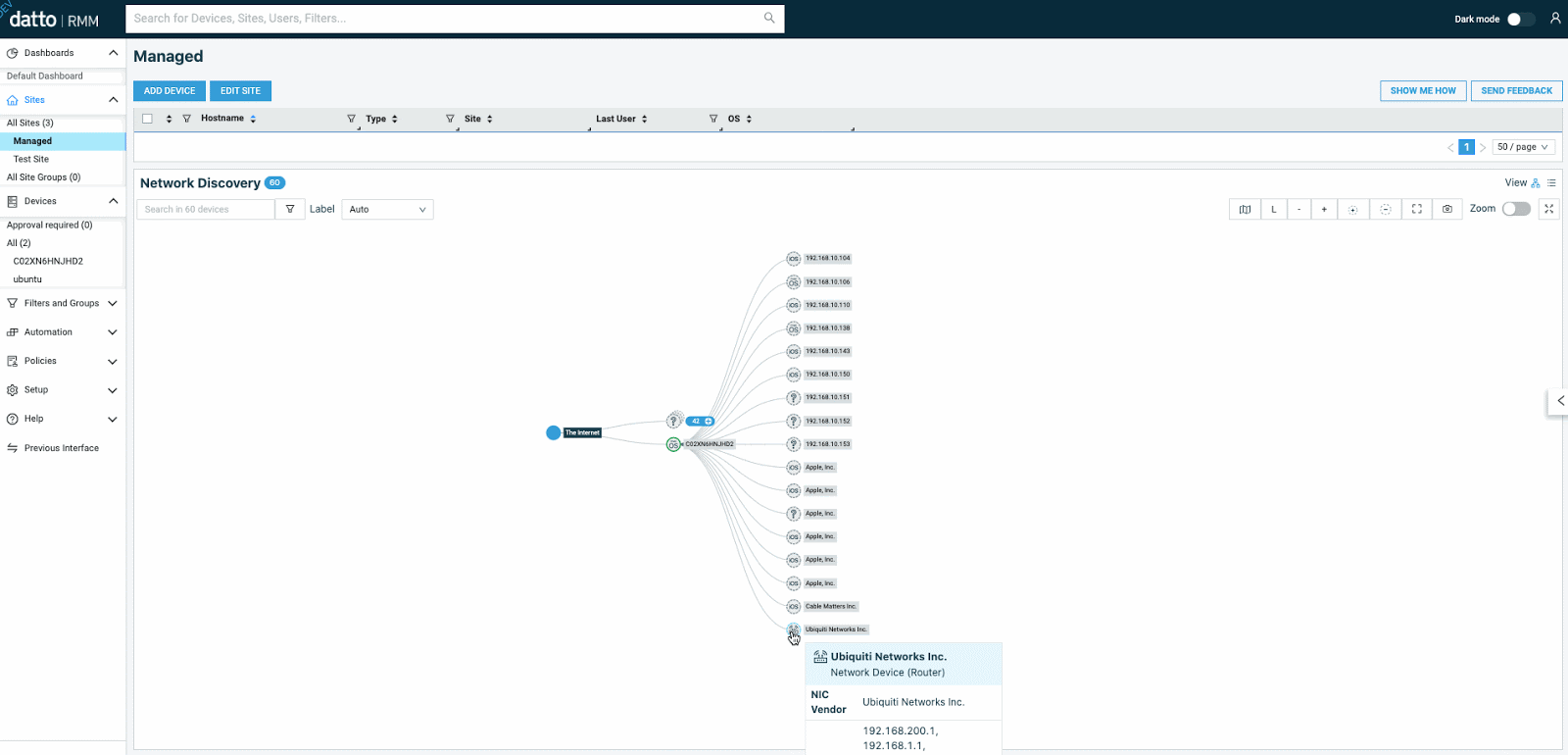Click the search magnifier icon in top bar
The height and width of the screenshot is (755, 1568).
(x=769, y=18)
